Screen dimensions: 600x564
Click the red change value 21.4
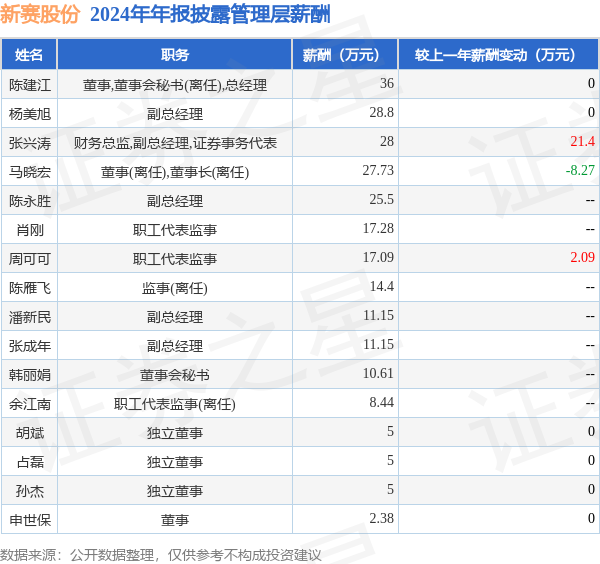click(x=582, y=142)
